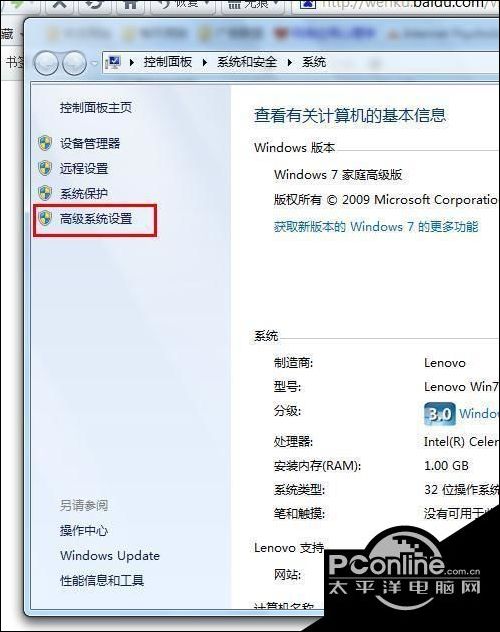Click the shield icon beside 远程设置

(45, 168)
